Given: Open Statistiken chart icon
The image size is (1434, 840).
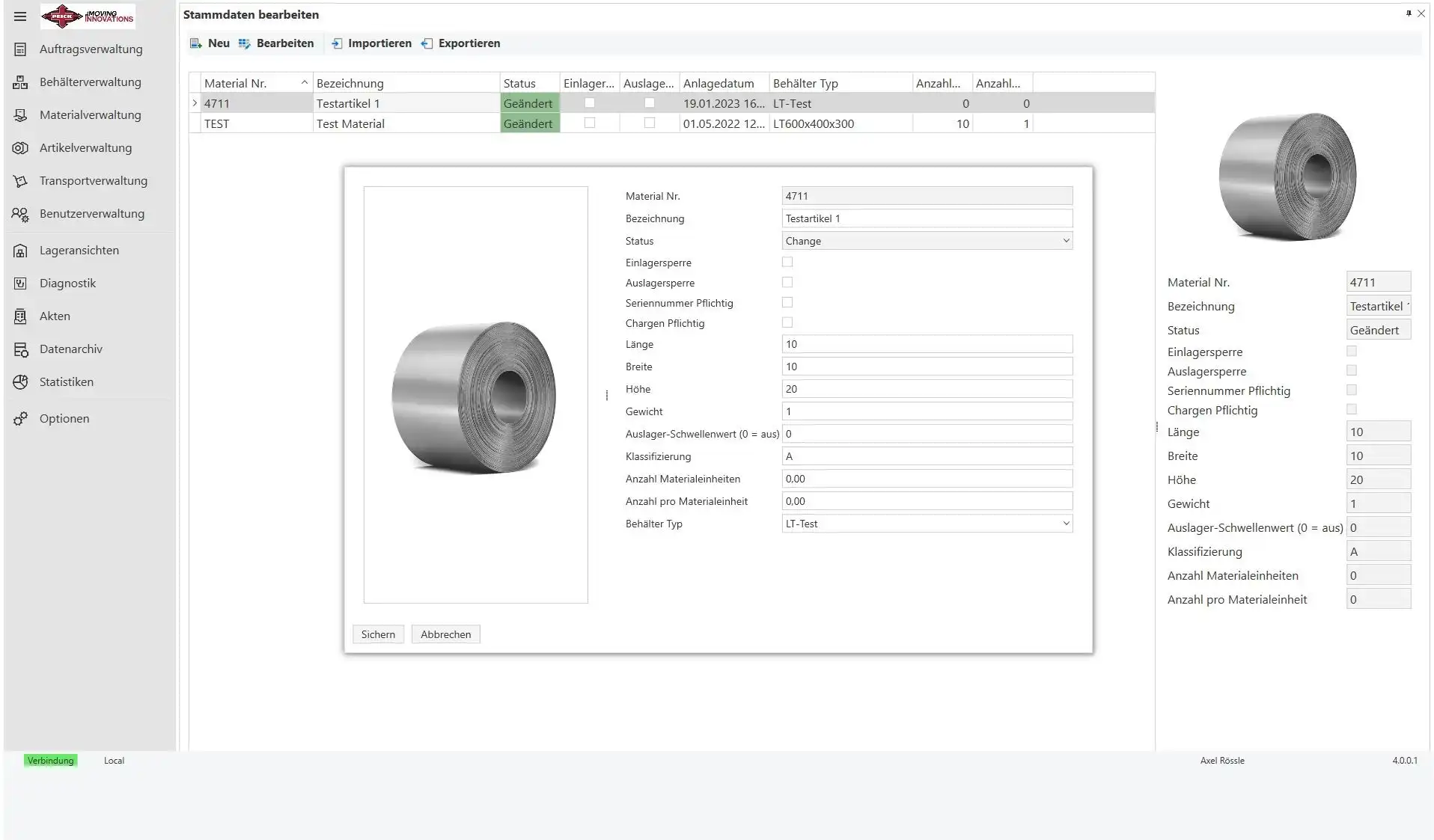Looking at the screenshot, I should pyautogui.click(x=20, y=382).
